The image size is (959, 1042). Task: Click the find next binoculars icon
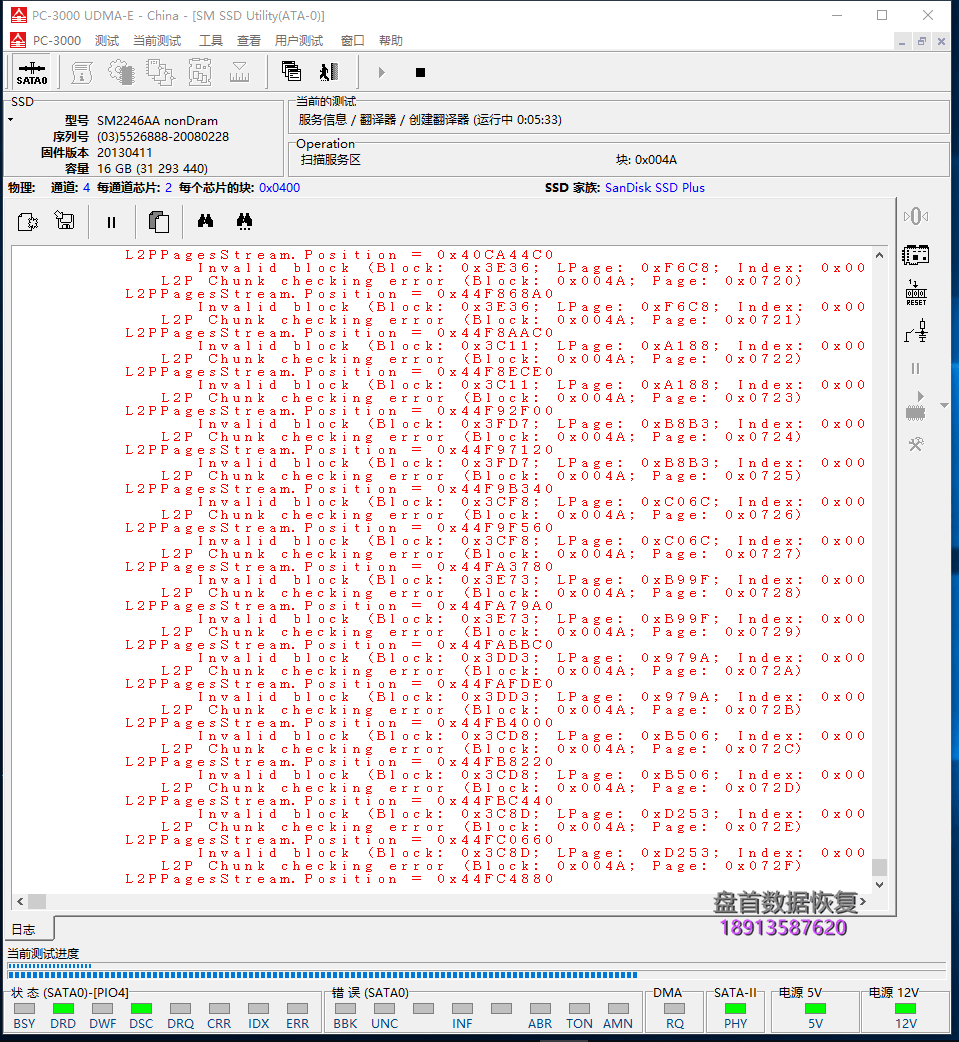tap(245, 221)
